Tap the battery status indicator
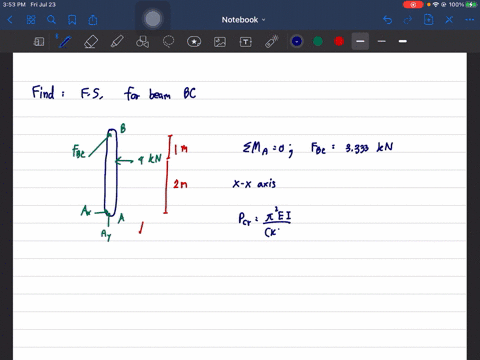Image resolution: width=480 pixels, height=360 pixels. [472, 5]
